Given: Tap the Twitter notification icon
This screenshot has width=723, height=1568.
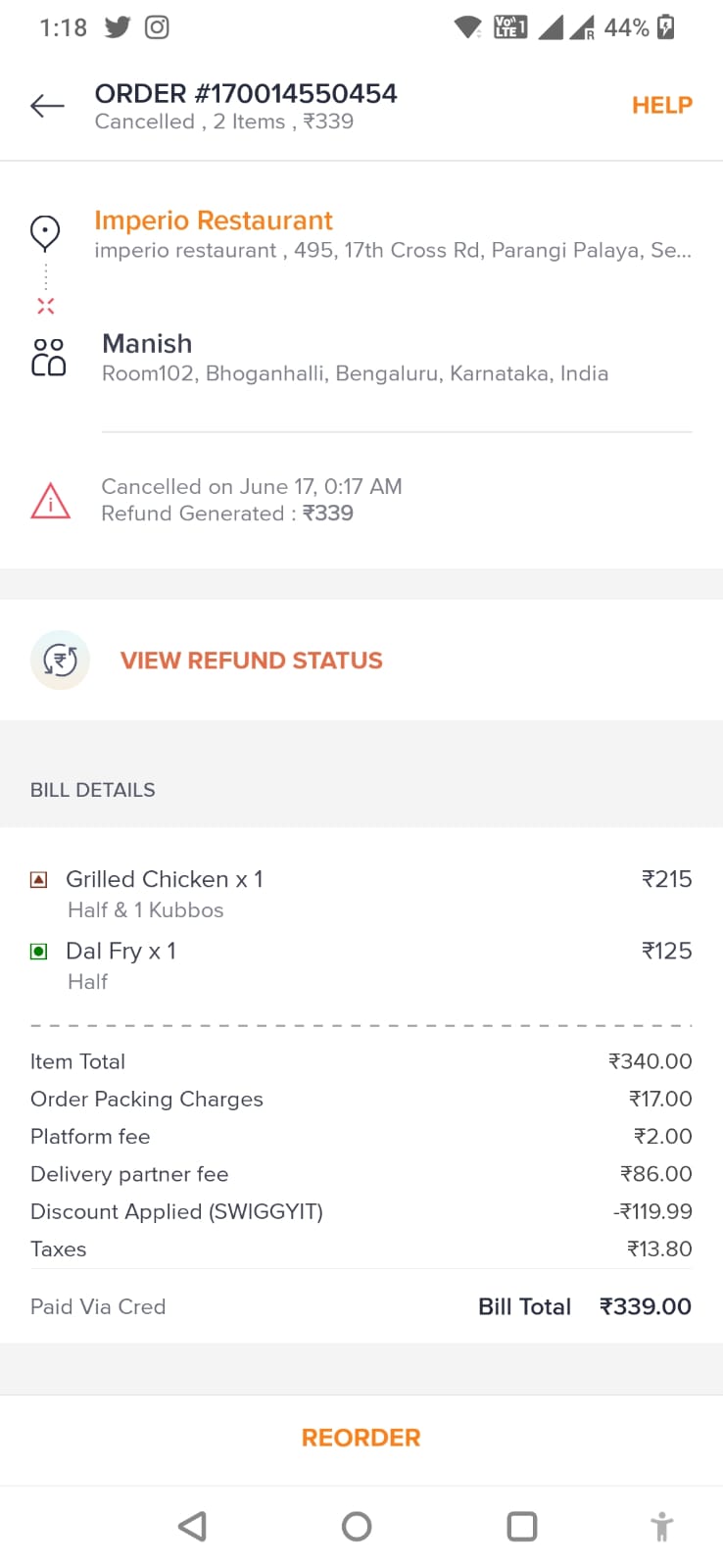Looking at the screenshot, I should point(118,27).
